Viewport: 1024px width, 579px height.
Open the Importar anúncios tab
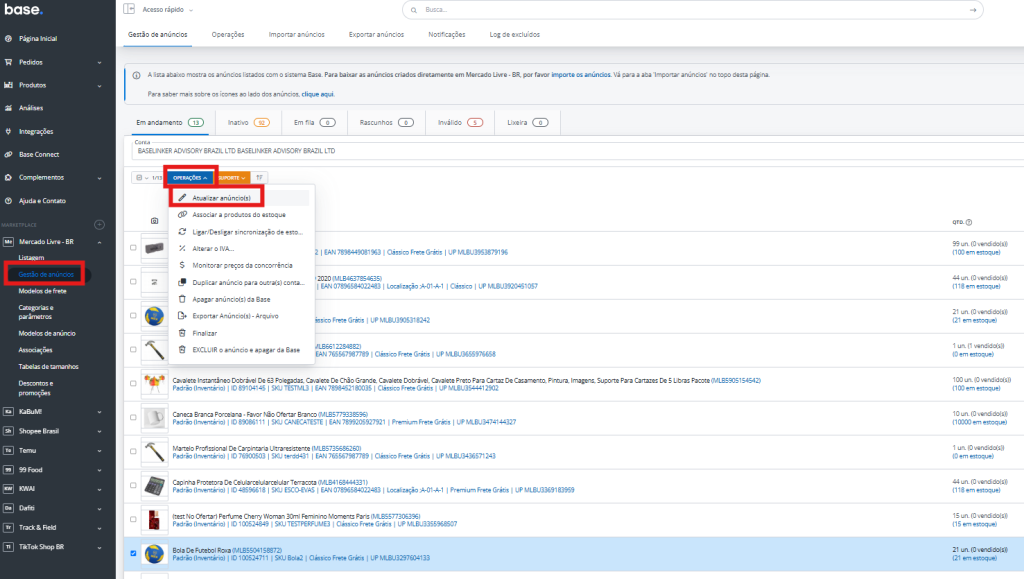296,35
